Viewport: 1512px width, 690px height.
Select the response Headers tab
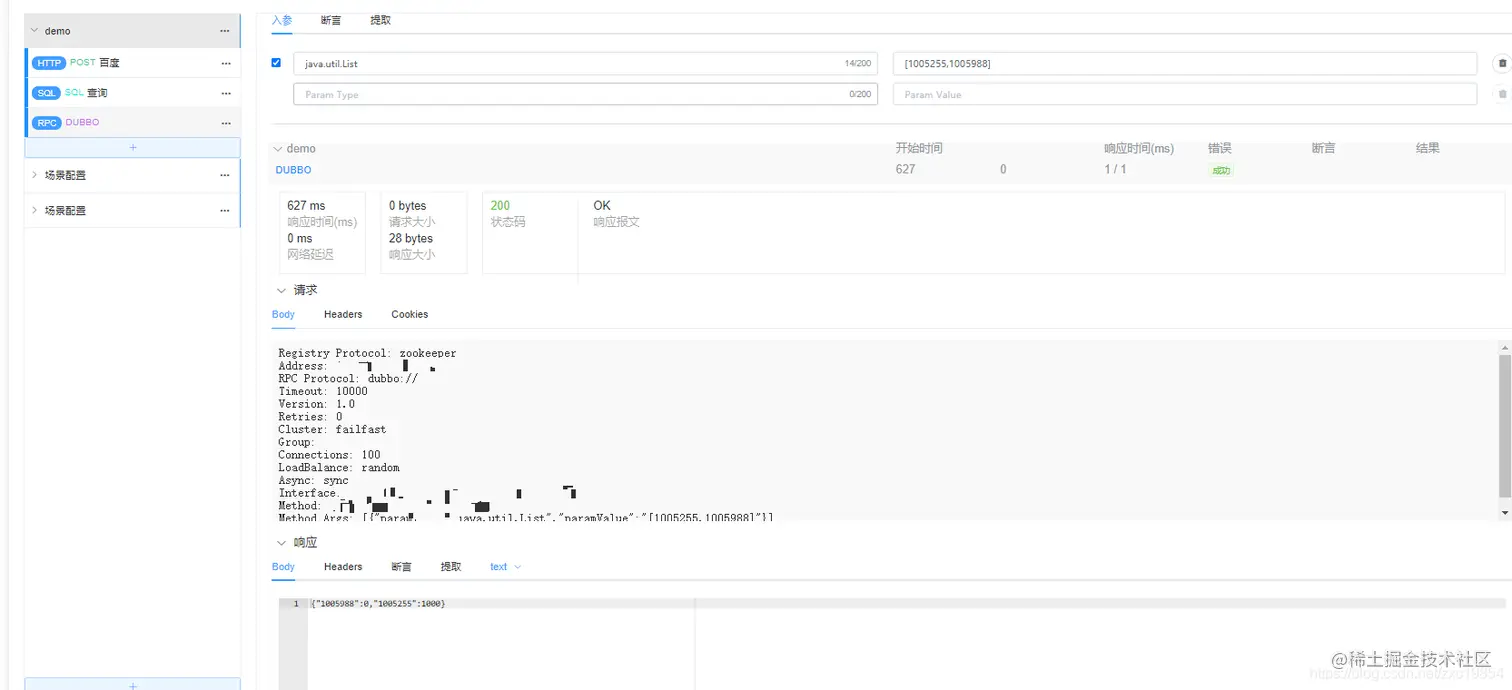(343, 567)
